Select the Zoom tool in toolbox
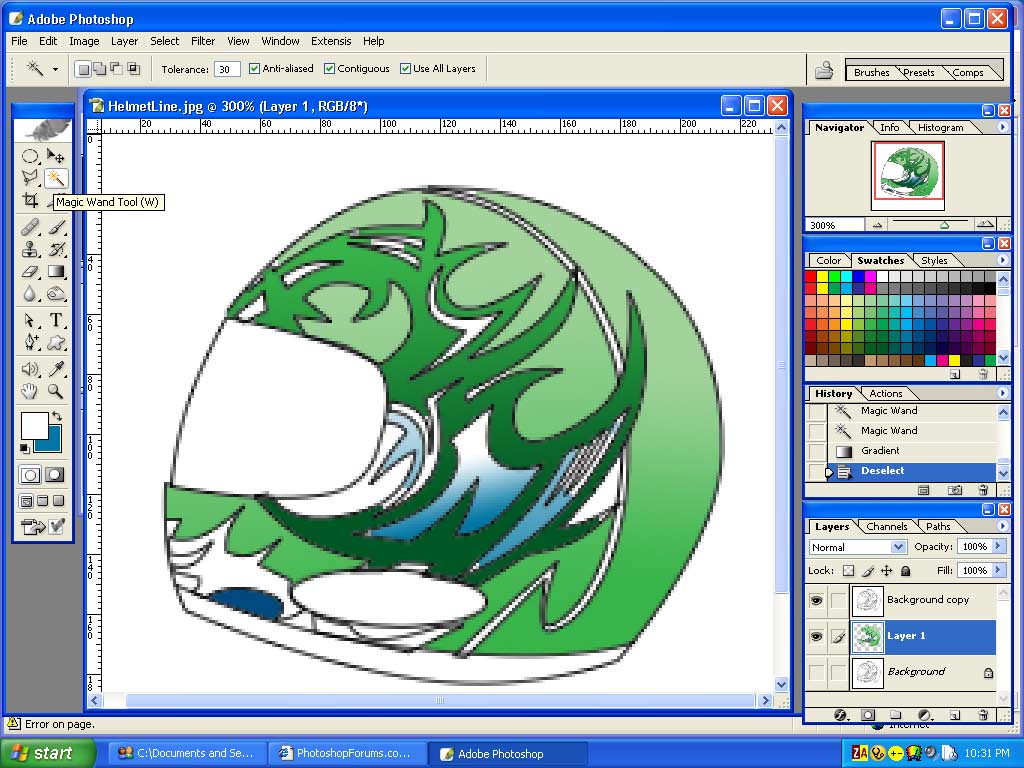1024x768 pixels. click(56, 392)
